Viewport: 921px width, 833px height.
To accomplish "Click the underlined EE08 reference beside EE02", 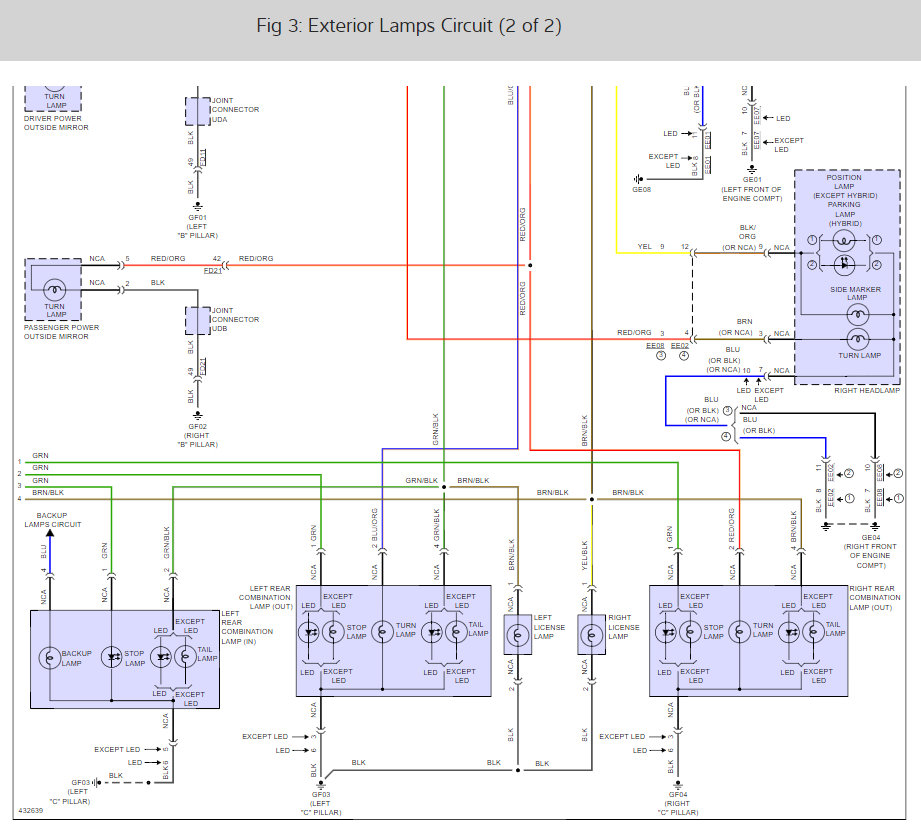I will click(656, 345).
